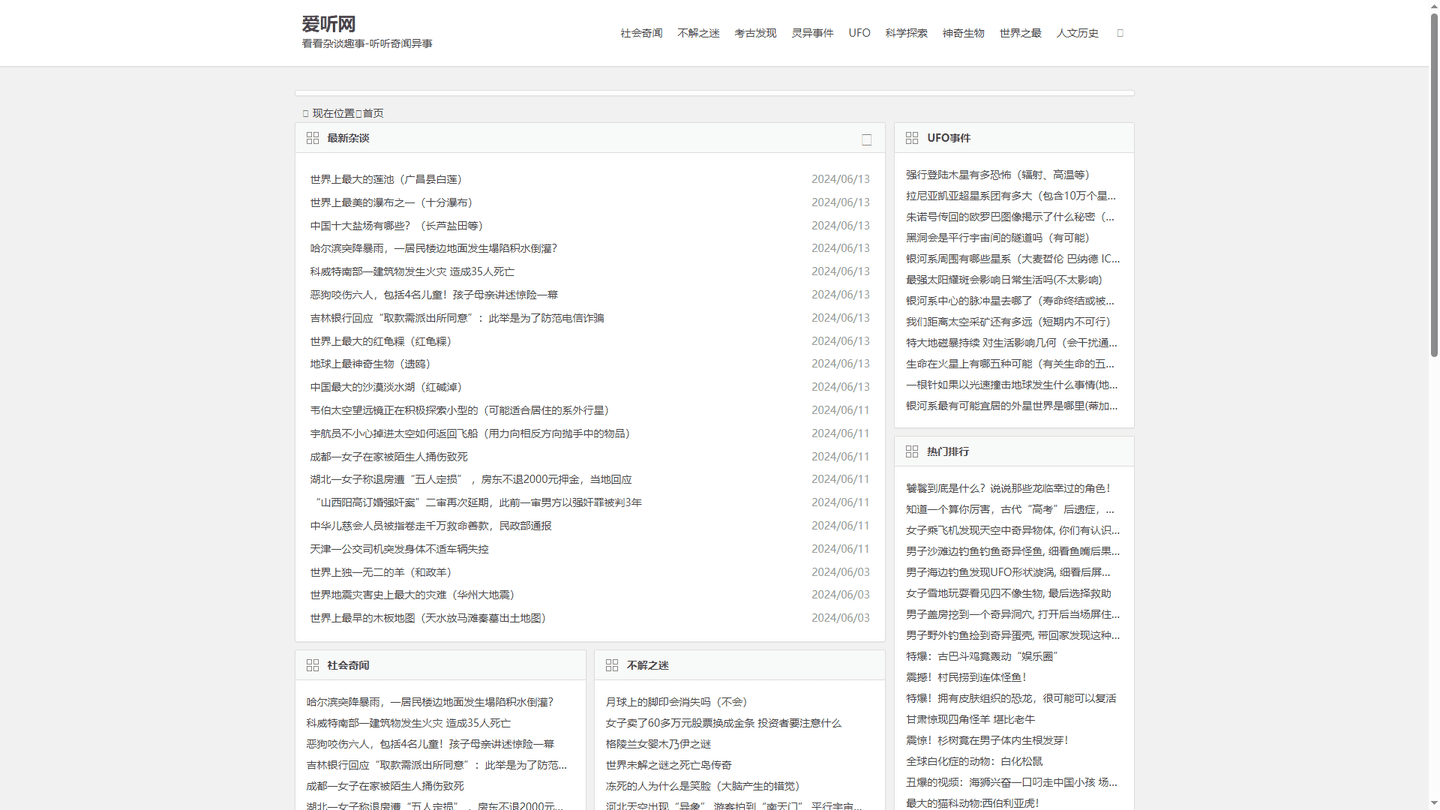Open 人文历史 in the top navigation
Image resolution: width=1440 pixels, height=810 pixels.
(x=1077, y=33)
